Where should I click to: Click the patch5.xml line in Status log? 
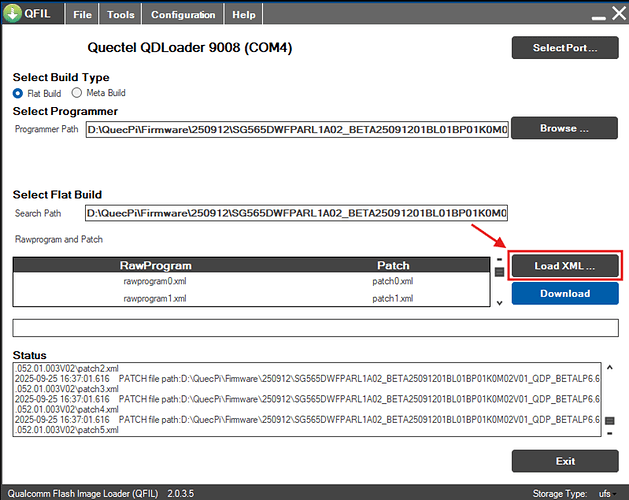click(67, 430)
